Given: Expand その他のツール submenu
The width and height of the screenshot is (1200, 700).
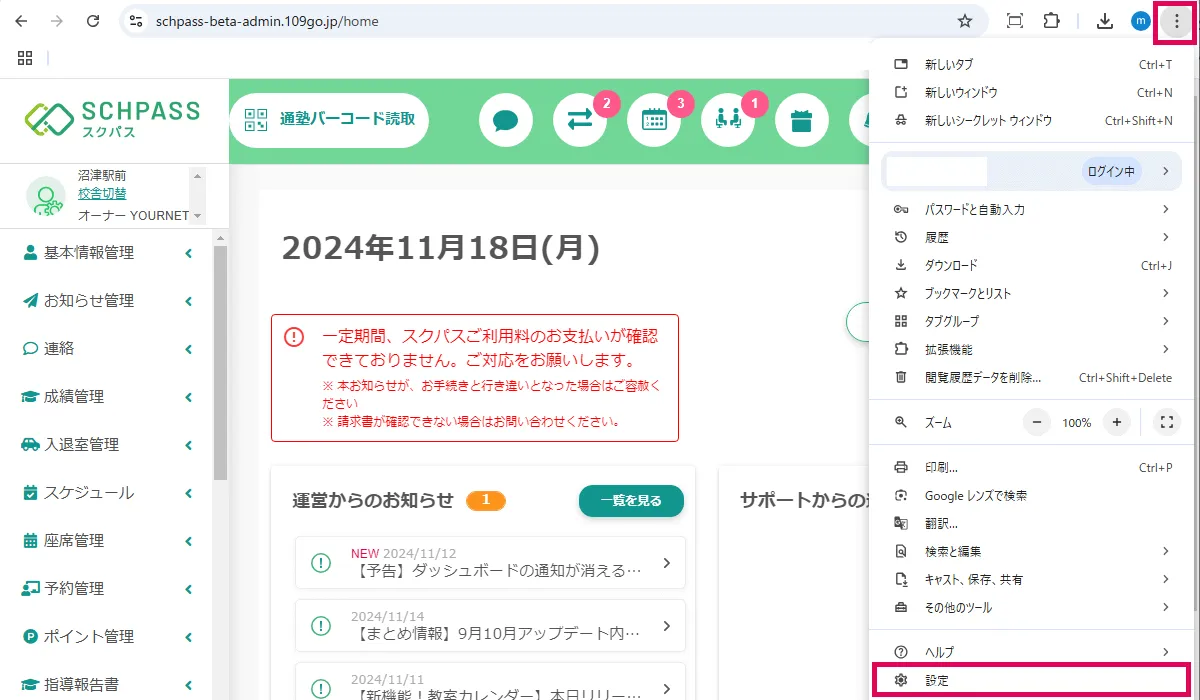Looking at the screenshot, I should tap(1032, 607).
